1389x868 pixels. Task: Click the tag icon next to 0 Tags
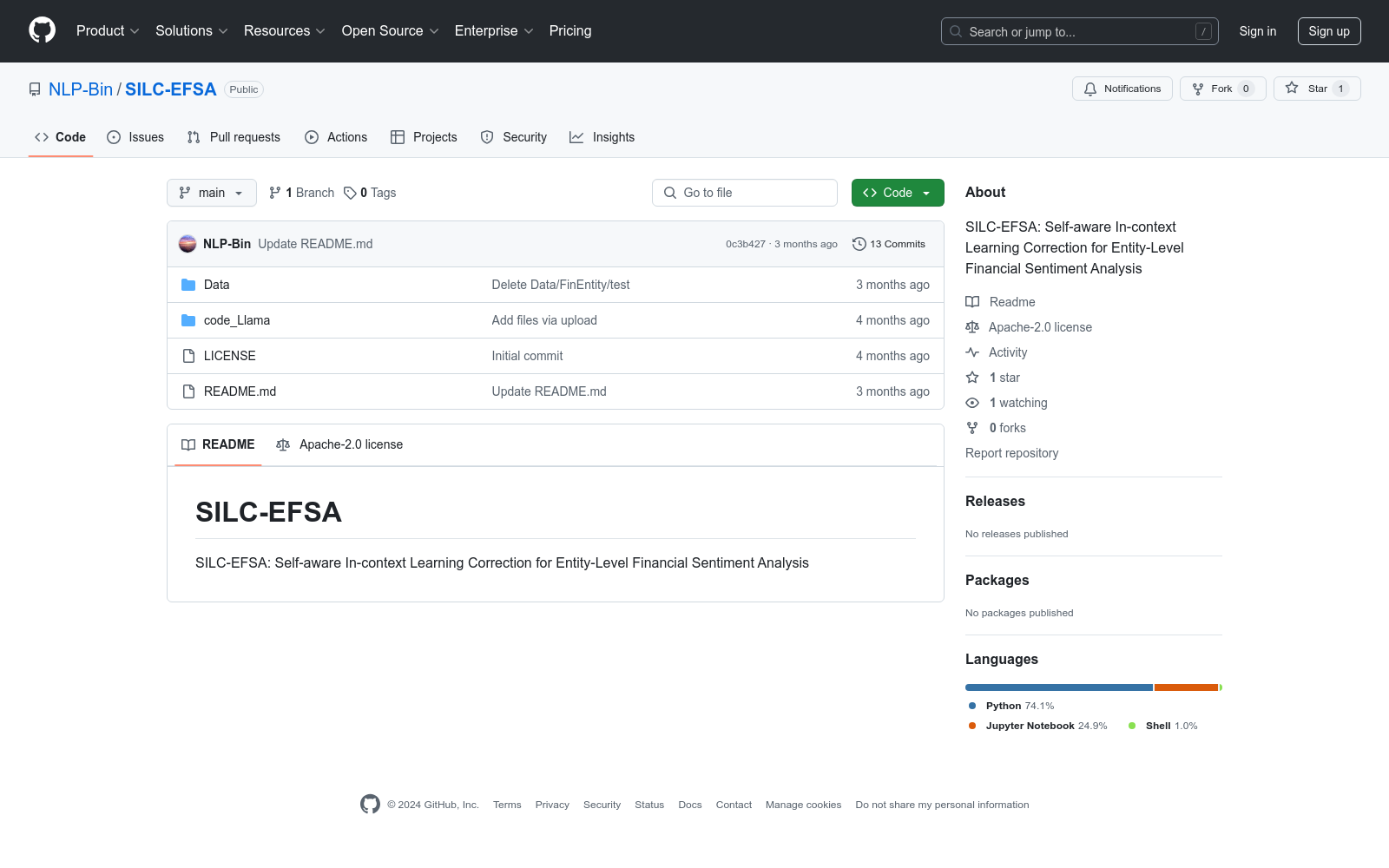tap(350, 193)
